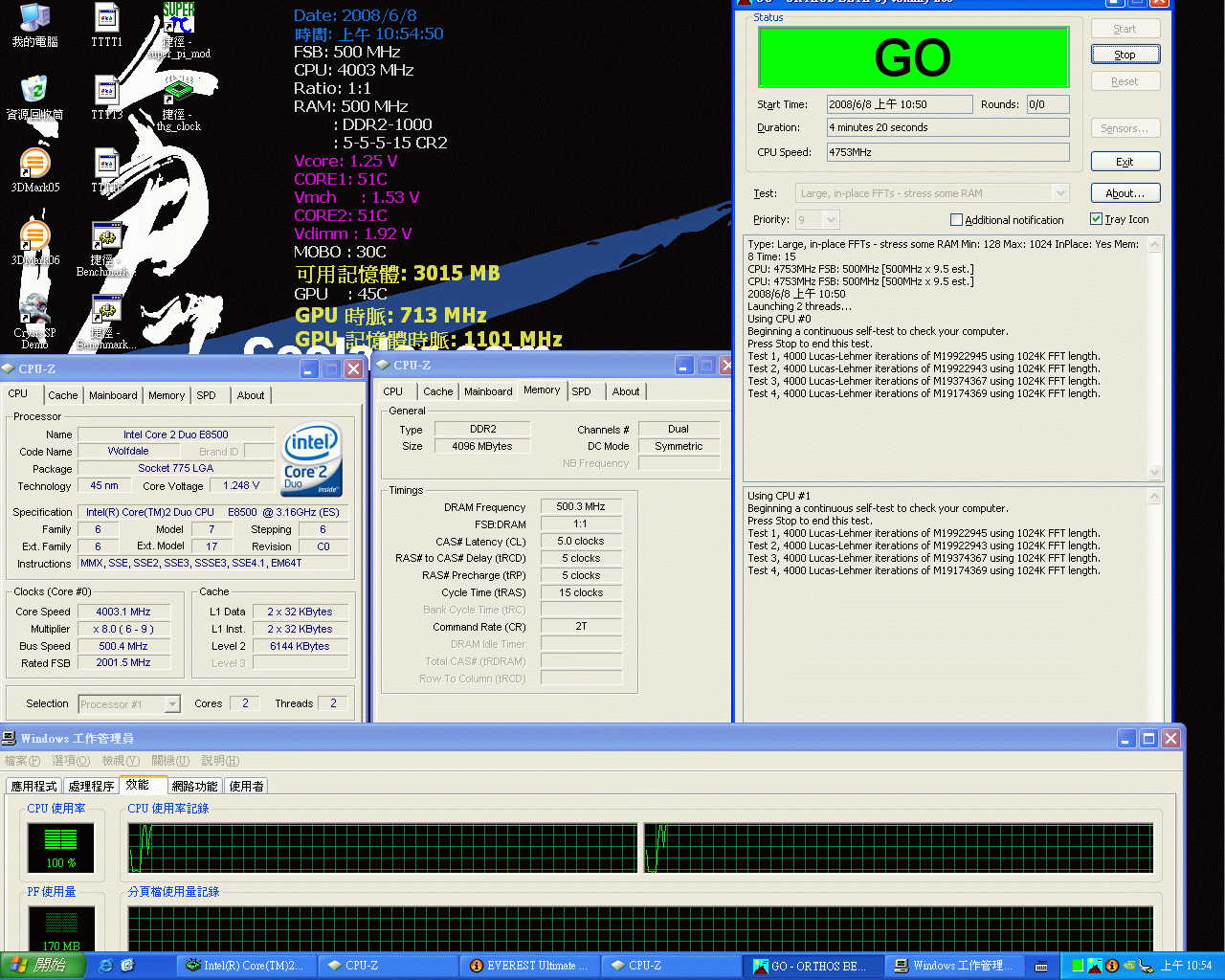Switch to SPD tab in left CPU-Z
The height and width of the screenshot is (980, 1225).
tap(206, 395)
